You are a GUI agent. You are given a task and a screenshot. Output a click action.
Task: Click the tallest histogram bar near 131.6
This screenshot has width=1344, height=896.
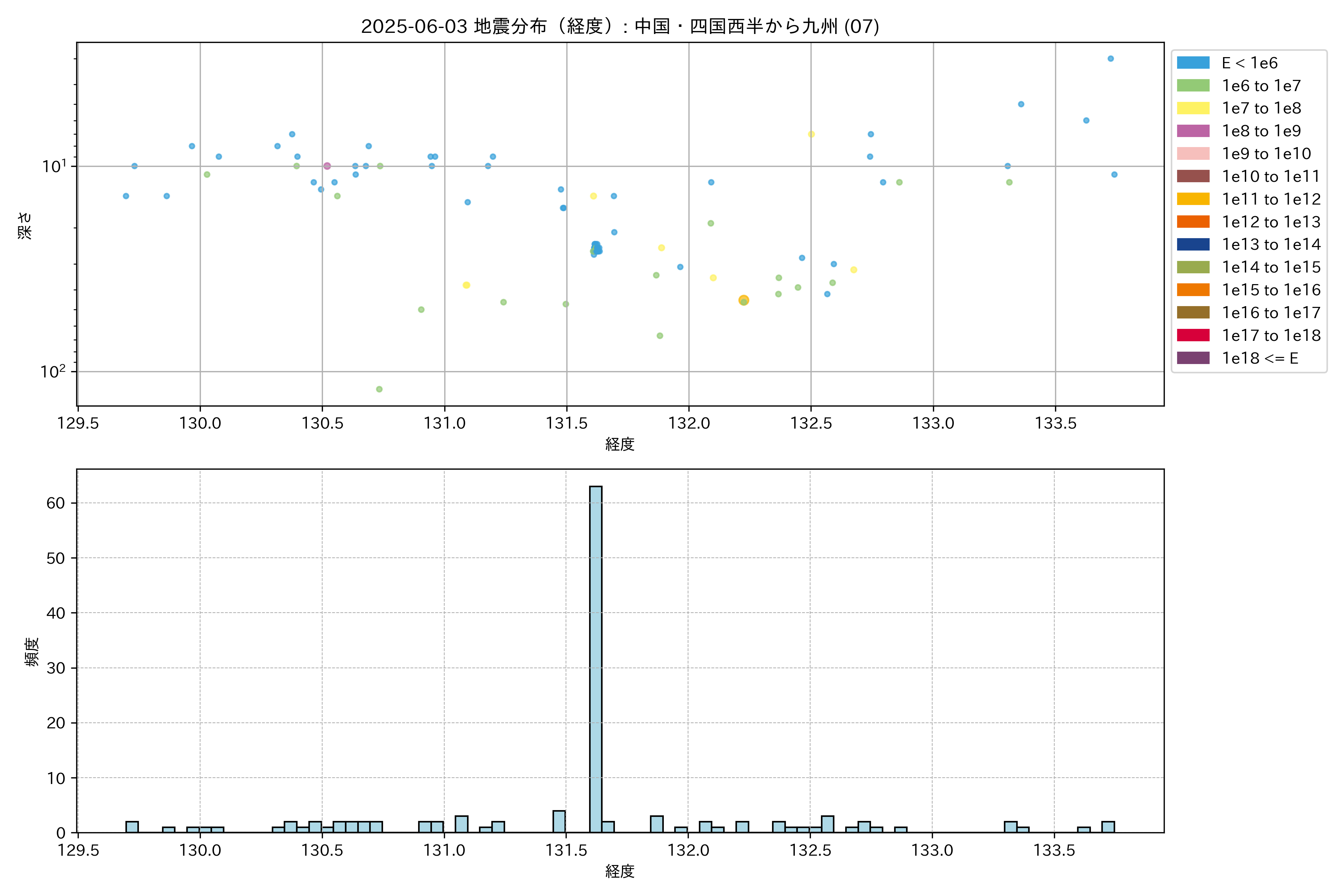pyautogui.click(x=595, y=657)
